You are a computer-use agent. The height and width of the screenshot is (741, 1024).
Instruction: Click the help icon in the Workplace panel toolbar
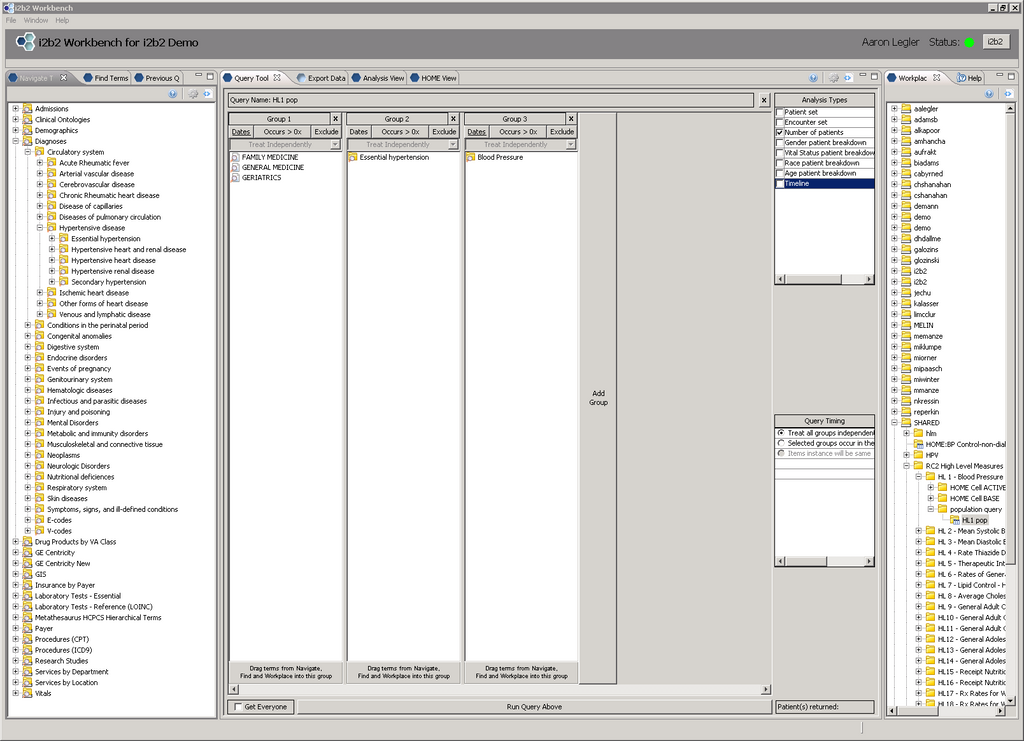pos(988,93)
